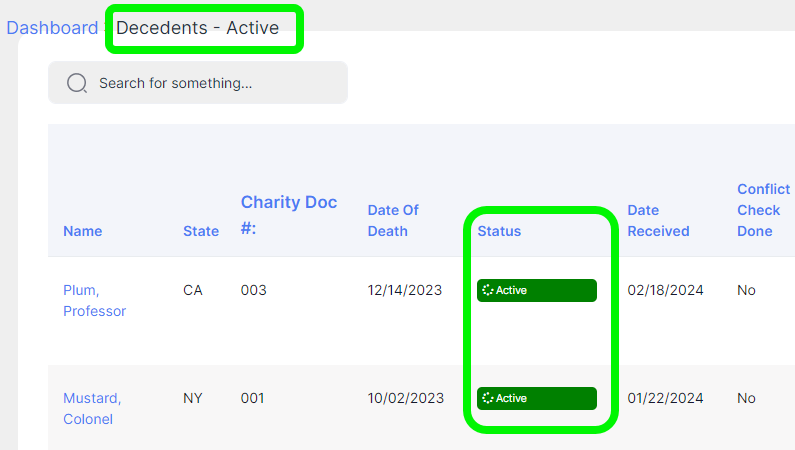Open Plum, Professor decedent record
The image size is (795, 450).
point(94,301)
